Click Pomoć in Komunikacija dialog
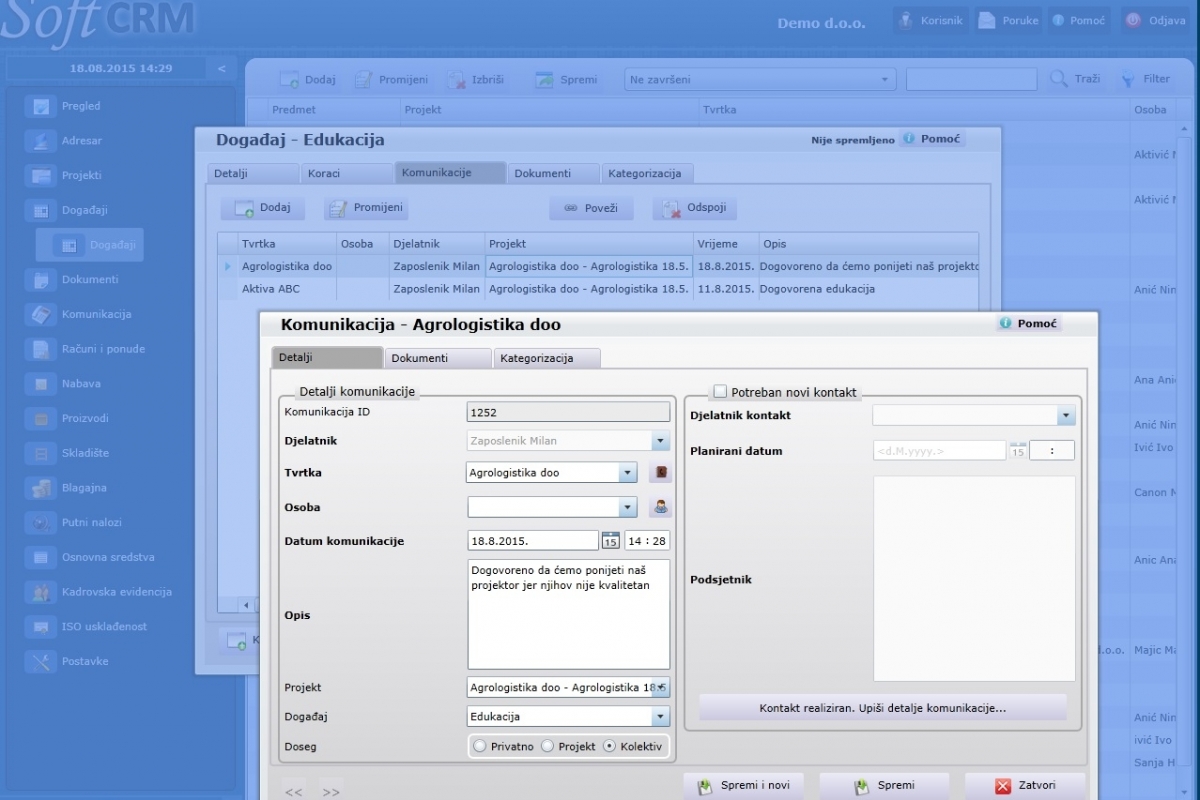 (x=1029, y=324)
